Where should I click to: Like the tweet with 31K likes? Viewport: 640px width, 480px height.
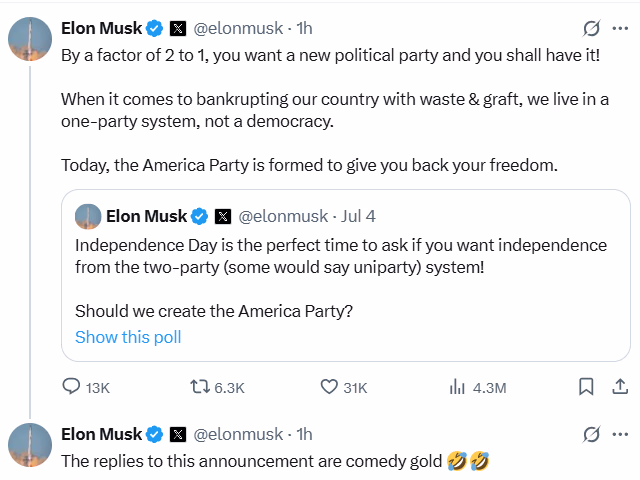point(329,387)
